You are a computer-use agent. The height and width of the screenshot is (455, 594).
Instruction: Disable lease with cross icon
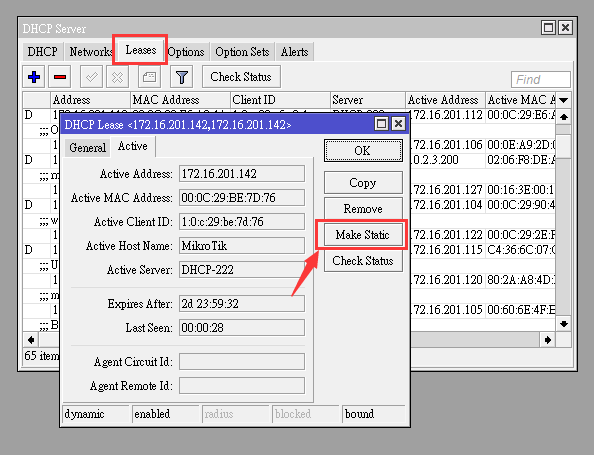[x=117, y=77]
